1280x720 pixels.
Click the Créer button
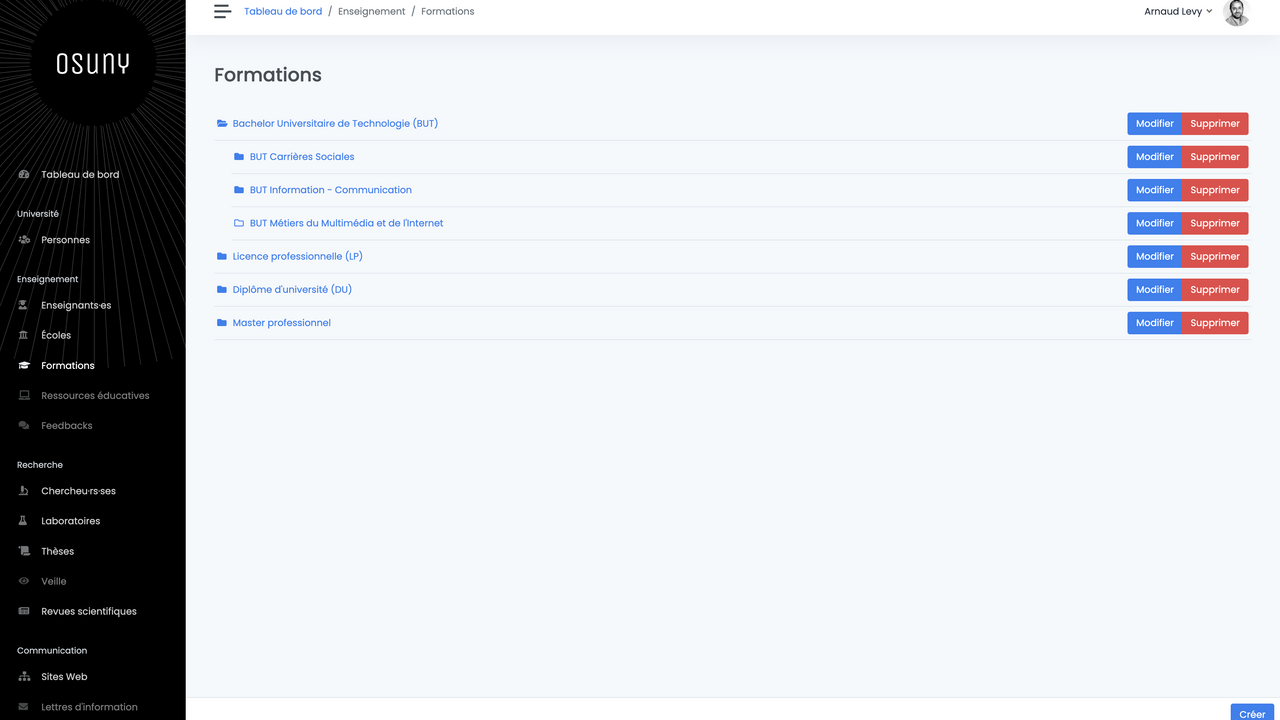click(1252, 713)
